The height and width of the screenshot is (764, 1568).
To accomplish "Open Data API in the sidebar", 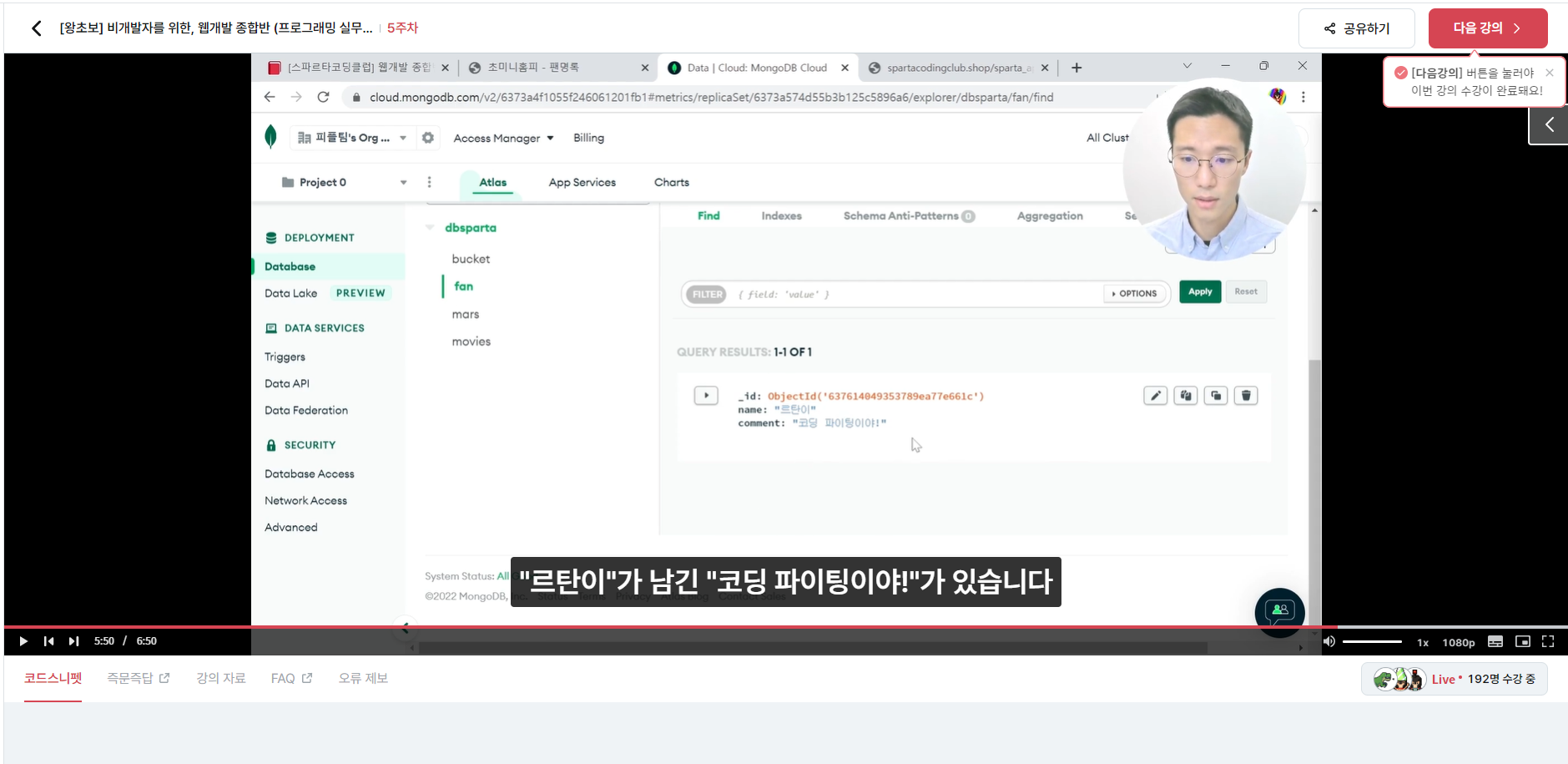I will 286,383.
